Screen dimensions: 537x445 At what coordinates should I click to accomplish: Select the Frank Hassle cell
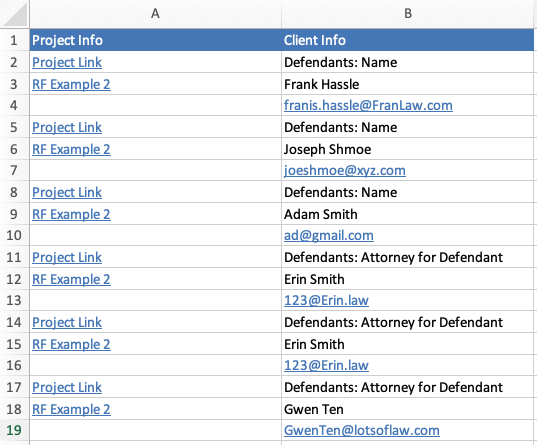coord(408,84)
